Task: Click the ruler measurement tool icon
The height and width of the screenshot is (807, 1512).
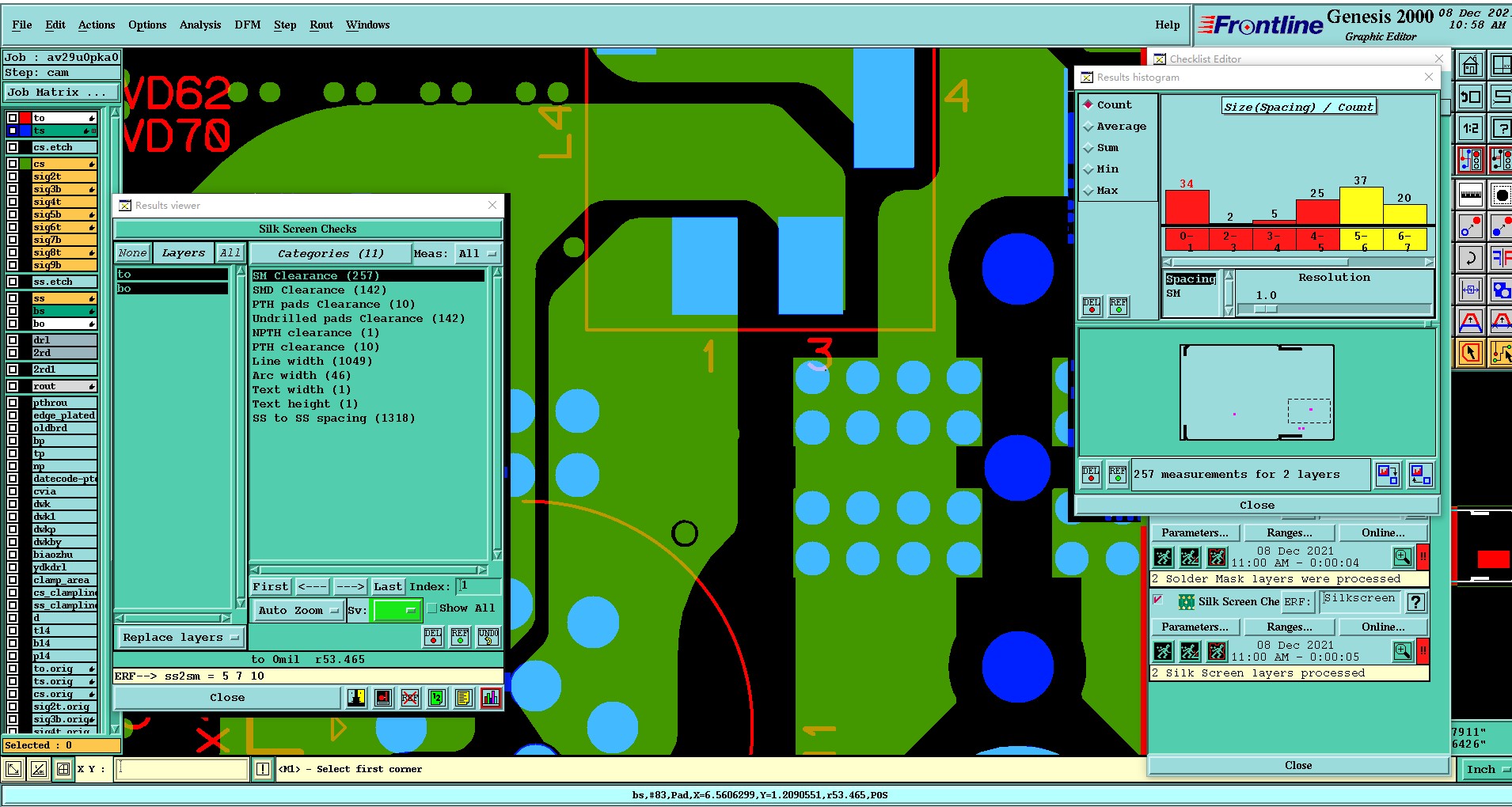Action: [1470, 195]
